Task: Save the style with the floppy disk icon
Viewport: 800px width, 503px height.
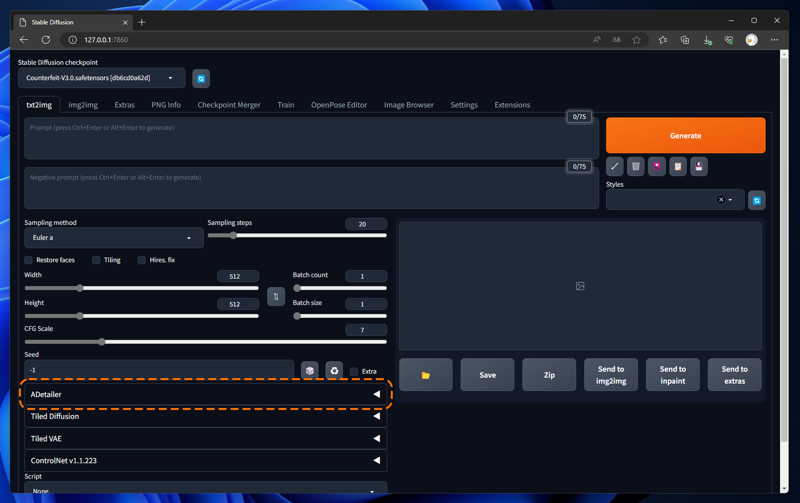Action: pos(699,166)
